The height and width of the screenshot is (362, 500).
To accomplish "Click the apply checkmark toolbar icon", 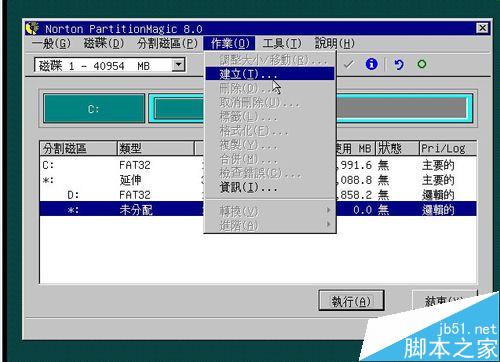I will click(349, 64).
